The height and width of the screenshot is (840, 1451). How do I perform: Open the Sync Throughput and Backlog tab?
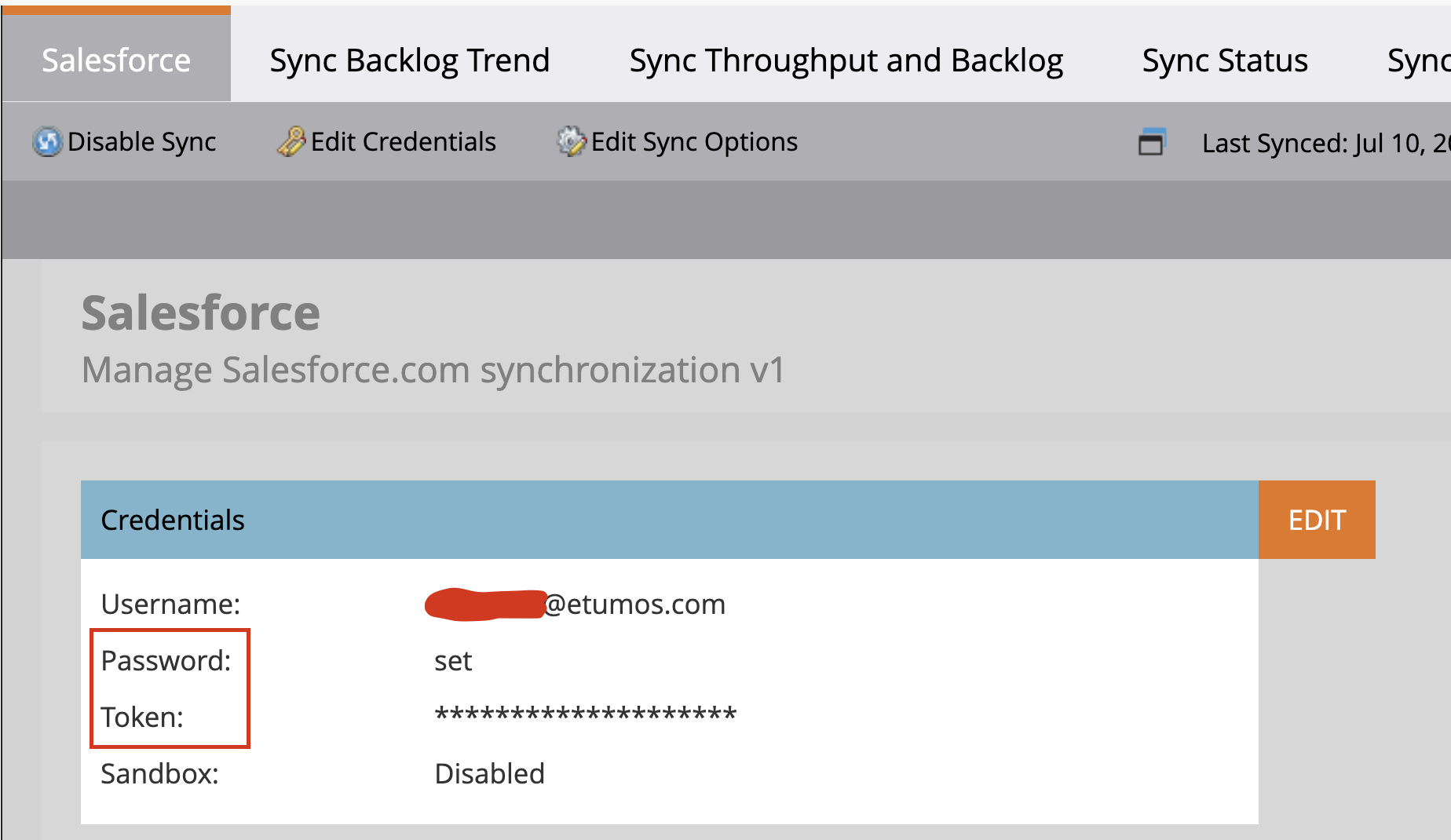(846, 60)
